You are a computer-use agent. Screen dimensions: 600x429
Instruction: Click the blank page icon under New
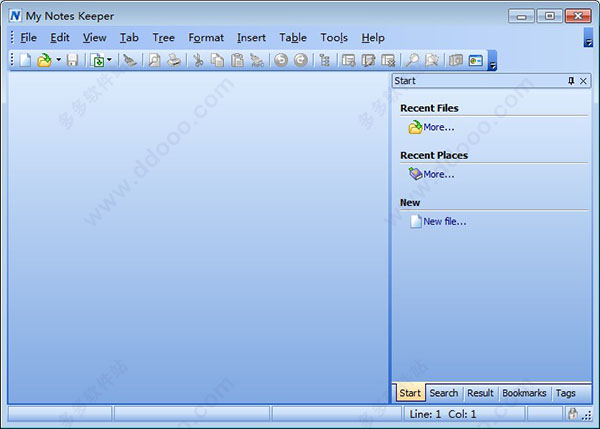[x=416, y=221]
